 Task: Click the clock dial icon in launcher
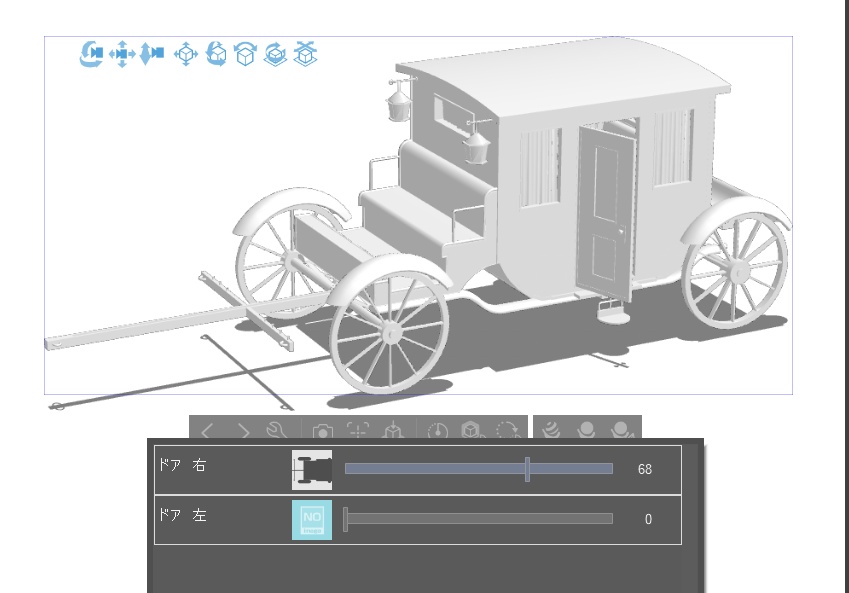pyautogui.click(x=437, y=431)
